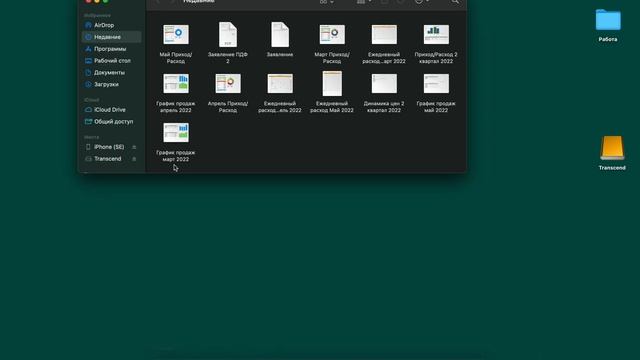Select График продаж март 2022 file
Screen dimensions: 640x360
[x=176, y=133]
